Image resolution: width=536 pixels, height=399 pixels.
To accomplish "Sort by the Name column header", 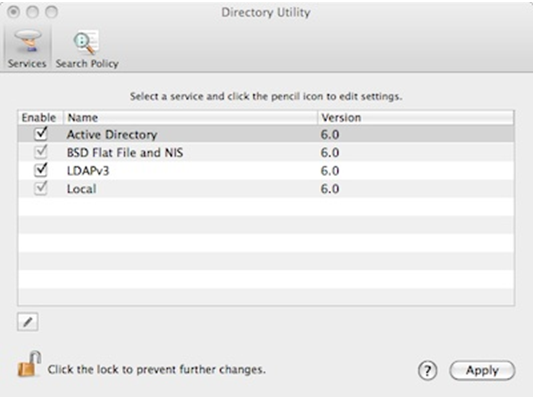I will 190,118.
